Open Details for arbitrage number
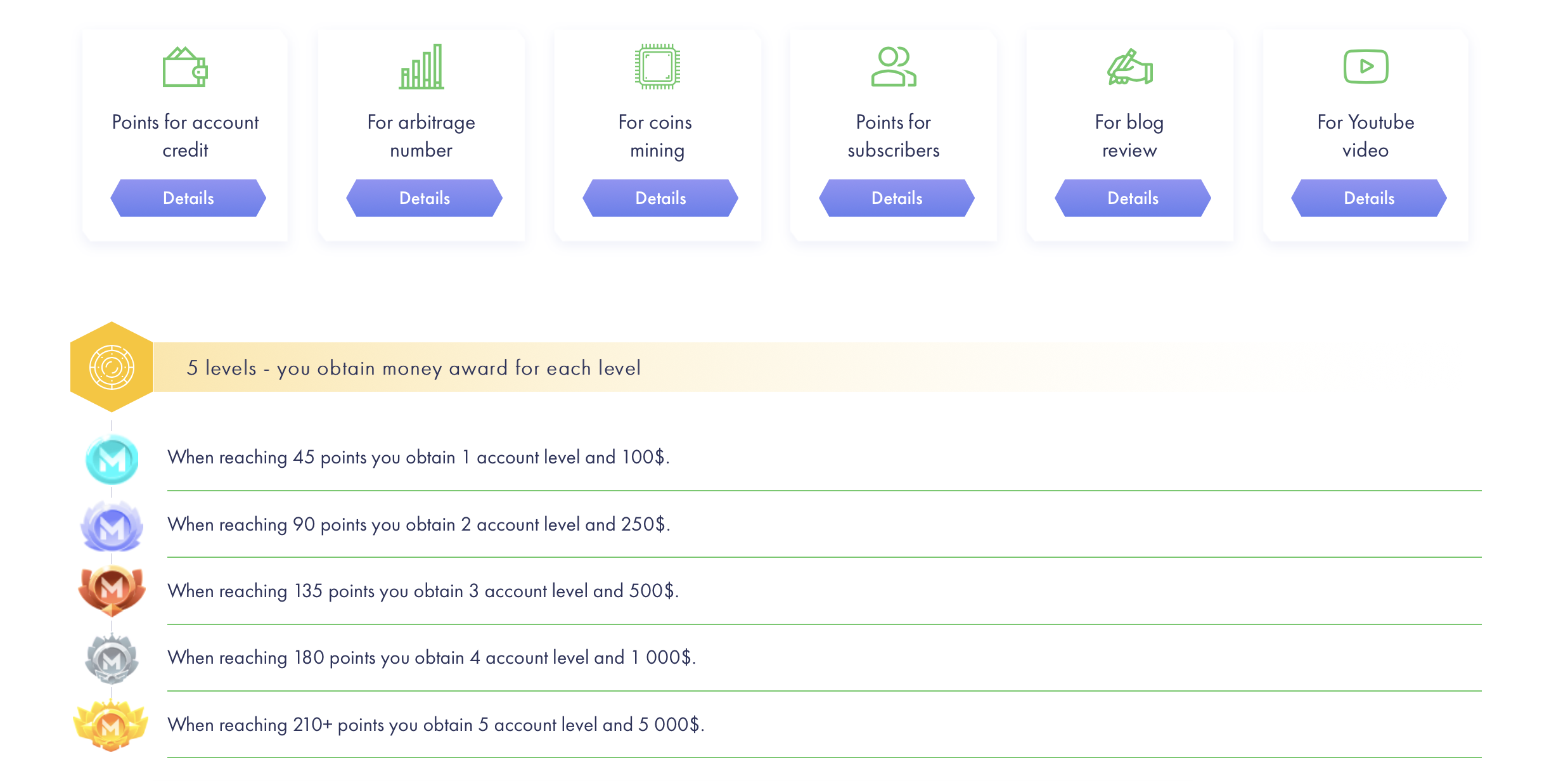1568x781 pixels. [x=424, y=198]
